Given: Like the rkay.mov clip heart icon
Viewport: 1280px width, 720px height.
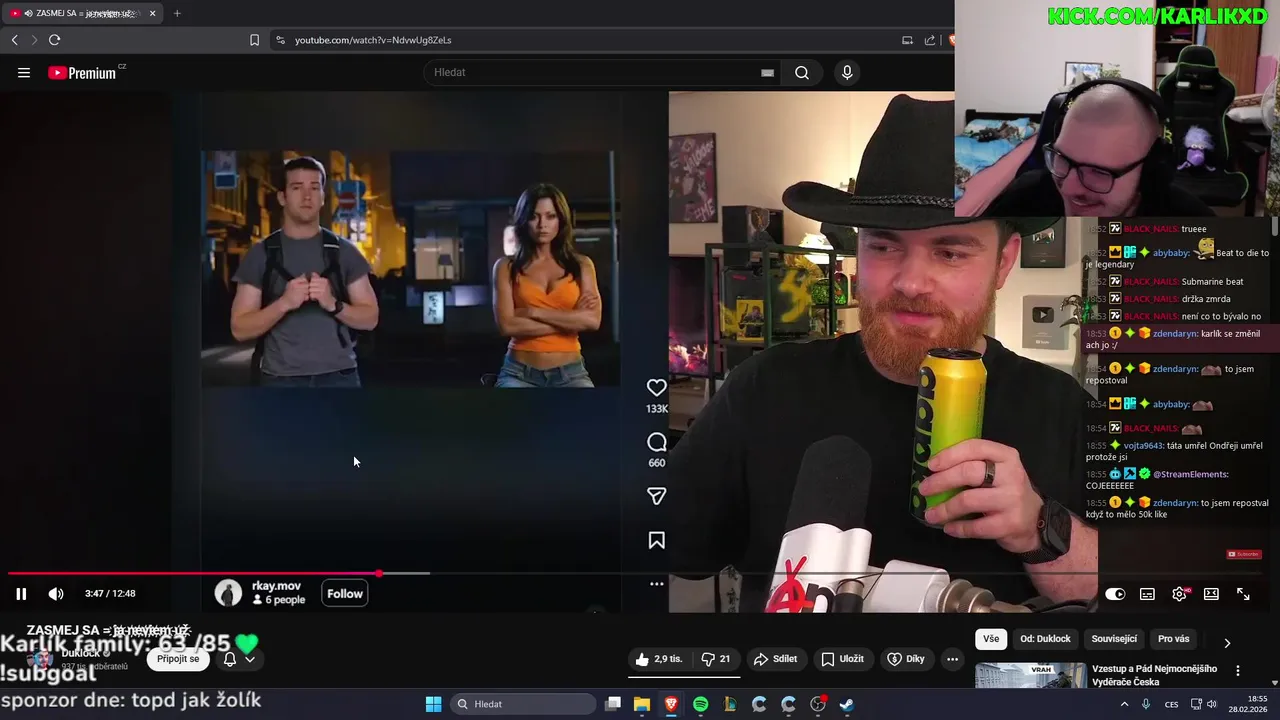Looking at the screenshot, I should pos(657,387).
